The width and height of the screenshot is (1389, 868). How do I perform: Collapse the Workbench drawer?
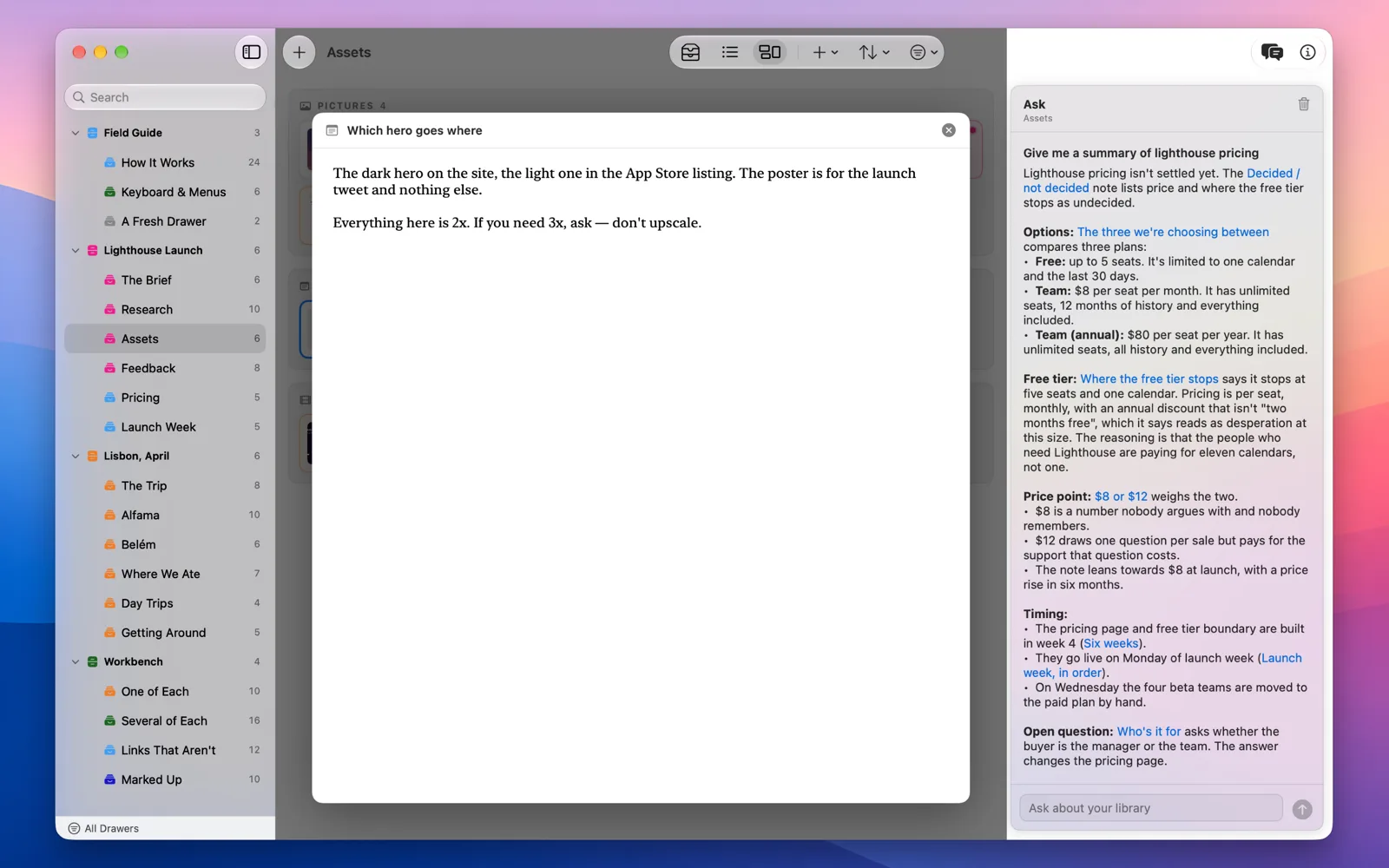tap(76, 661)
